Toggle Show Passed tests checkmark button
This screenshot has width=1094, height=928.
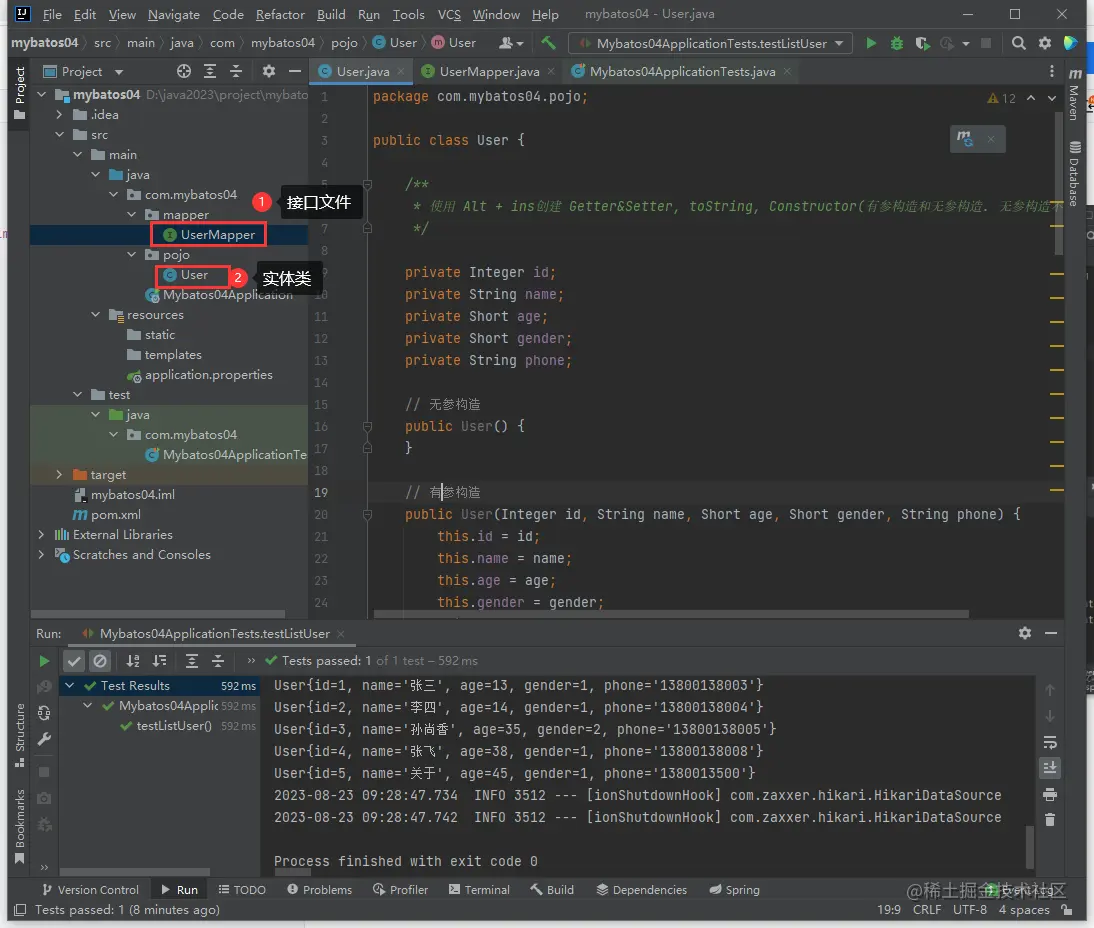74,661
